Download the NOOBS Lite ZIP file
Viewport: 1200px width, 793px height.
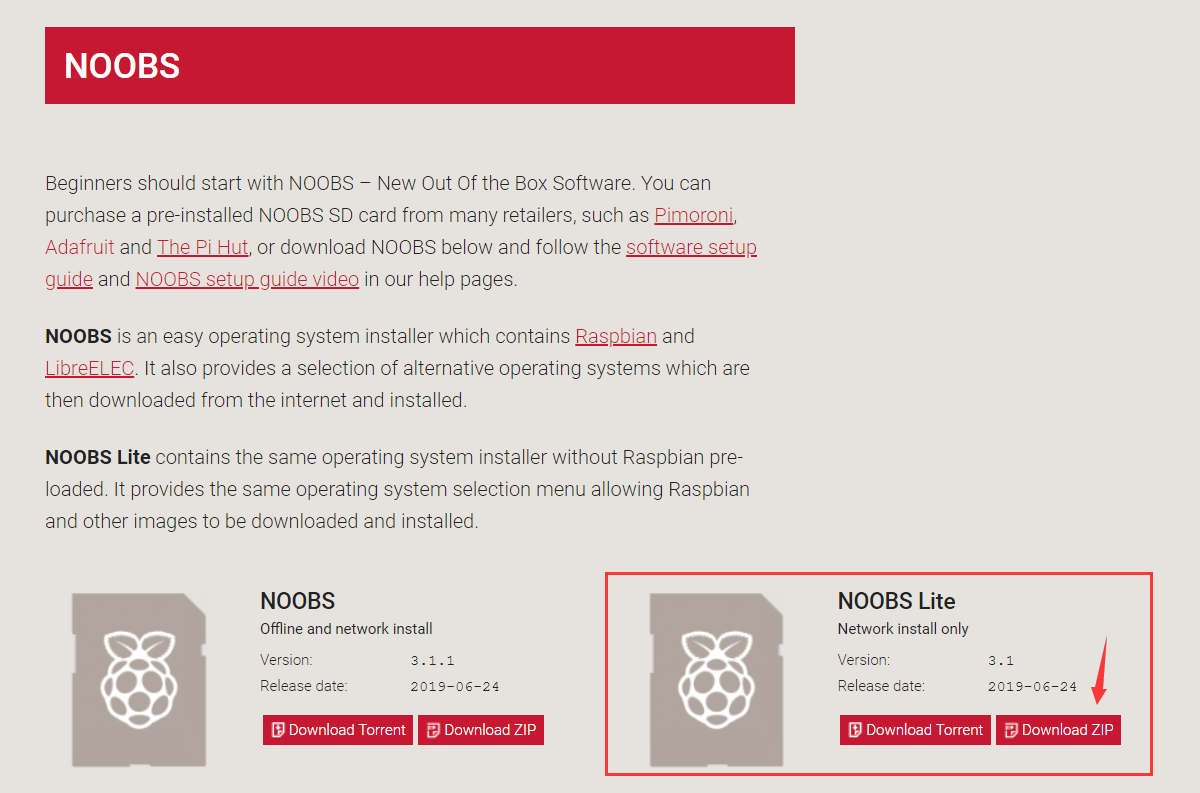[x=1058, y=730]
